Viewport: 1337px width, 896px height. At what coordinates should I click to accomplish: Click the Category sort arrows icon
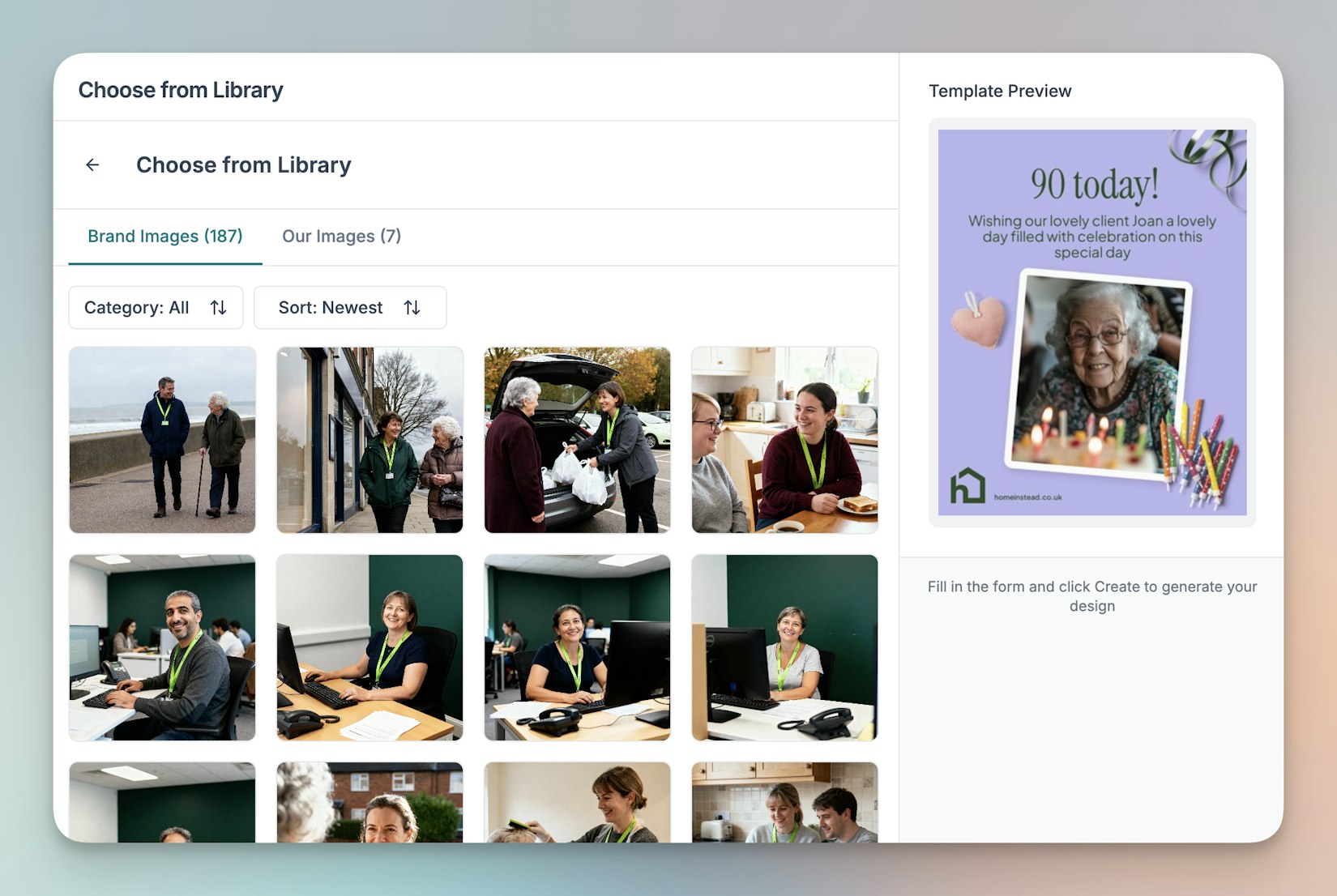(x=218, y=308)
